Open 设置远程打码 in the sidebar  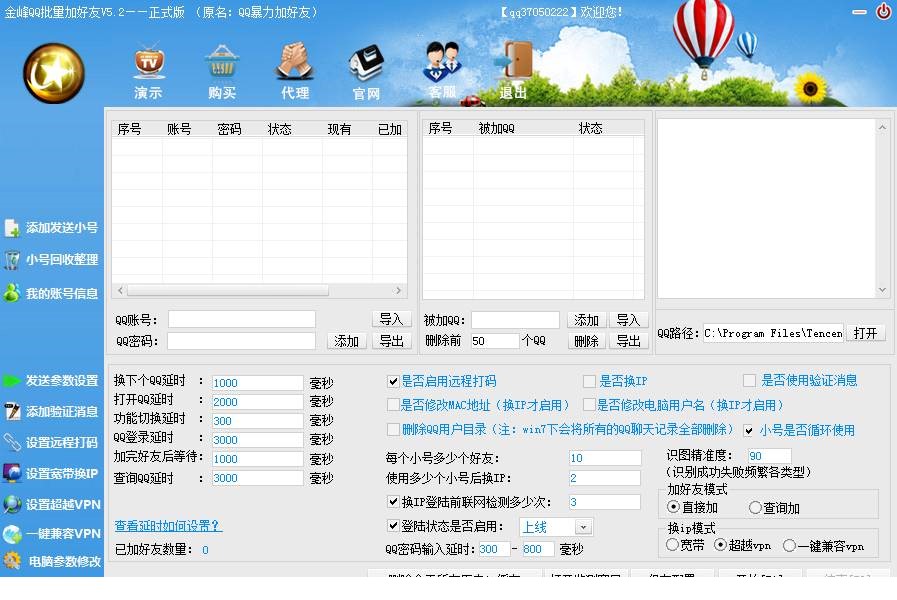click(51, 442)
